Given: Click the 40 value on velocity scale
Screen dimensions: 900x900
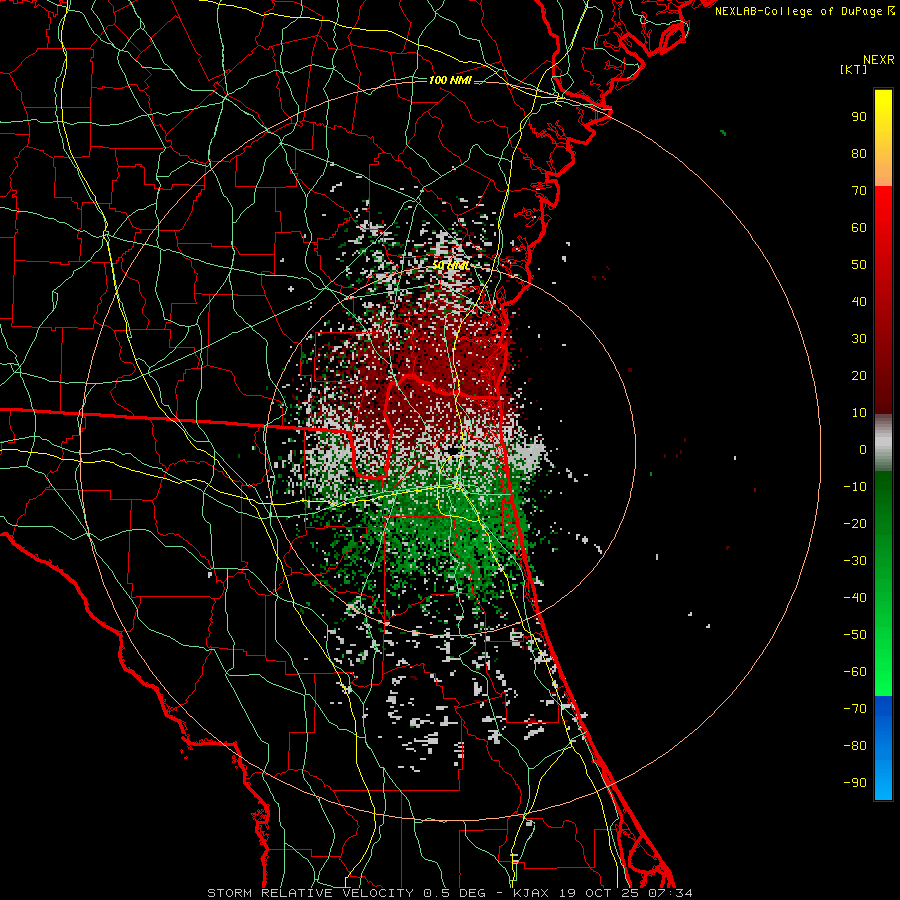Looking at the screenshot, I should point(859,301).
